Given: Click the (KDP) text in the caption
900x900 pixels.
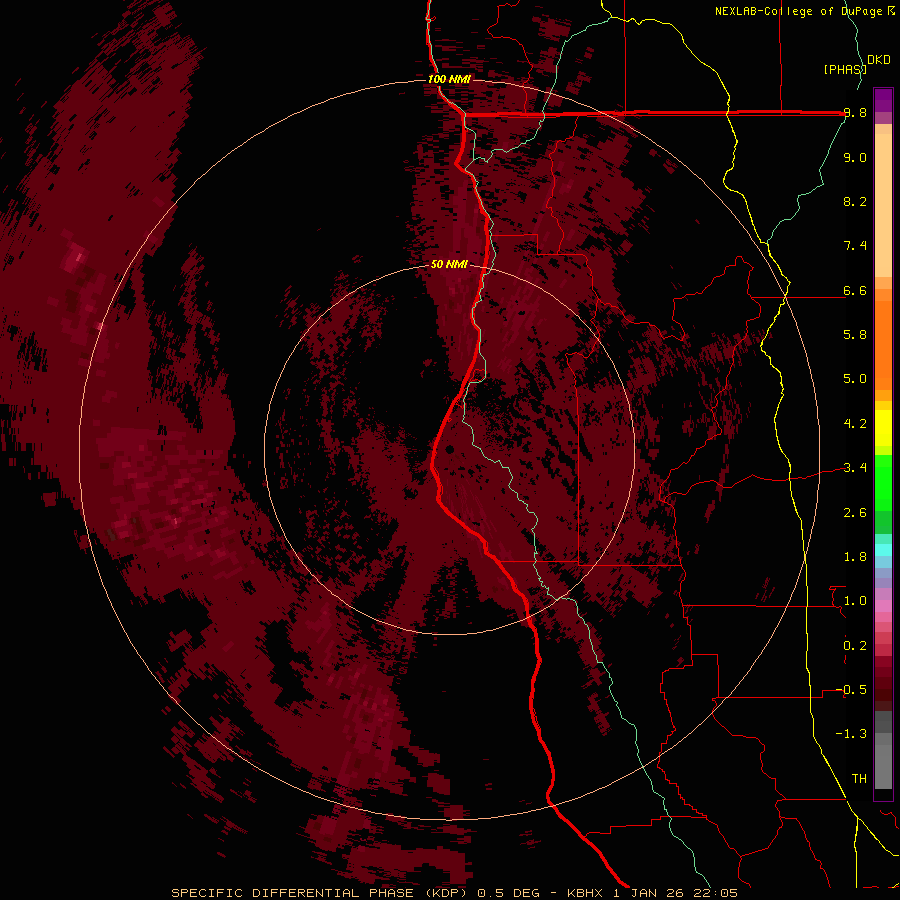Looking at the screenshot, I should click(x=448, y=893).
